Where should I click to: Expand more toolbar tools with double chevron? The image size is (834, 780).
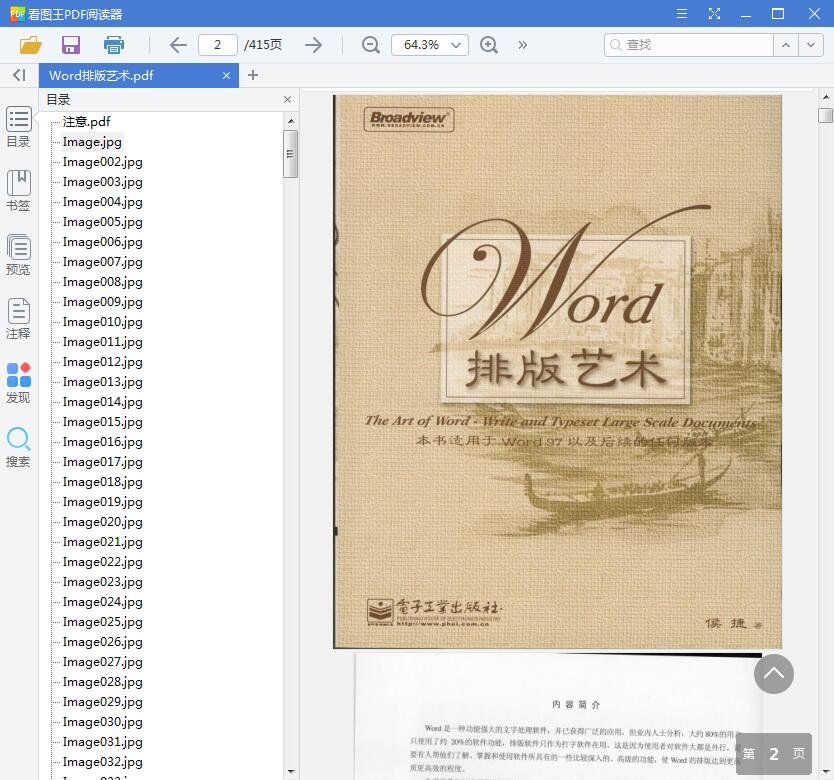tap(523, 45)
